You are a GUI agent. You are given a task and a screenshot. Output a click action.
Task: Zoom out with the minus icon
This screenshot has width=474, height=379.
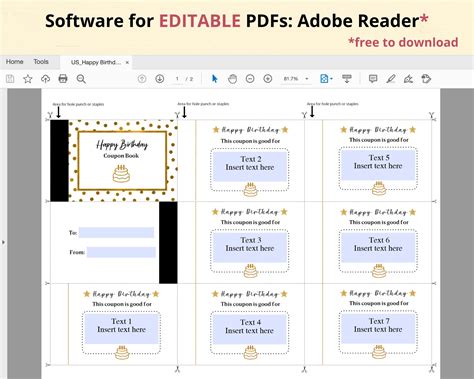pos(250,79)
